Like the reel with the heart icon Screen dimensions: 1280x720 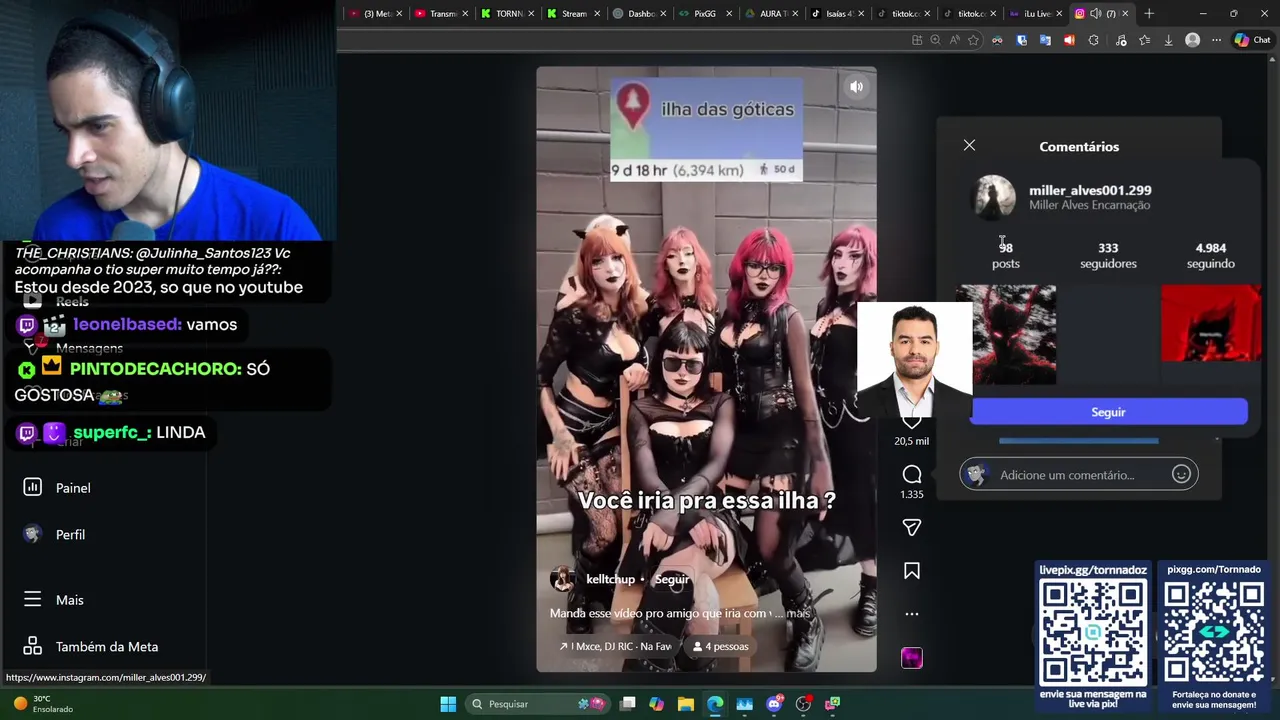click(x=911, y=421)
